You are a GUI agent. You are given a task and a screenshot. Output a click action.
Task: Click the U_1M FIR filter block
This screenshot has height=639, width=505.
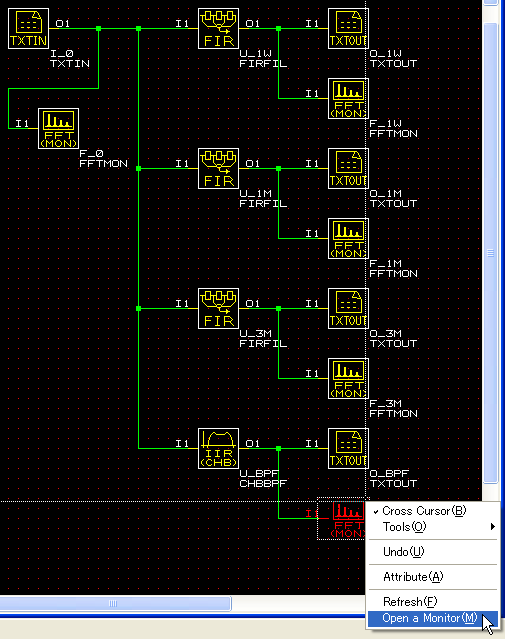[x=218, y=169]
